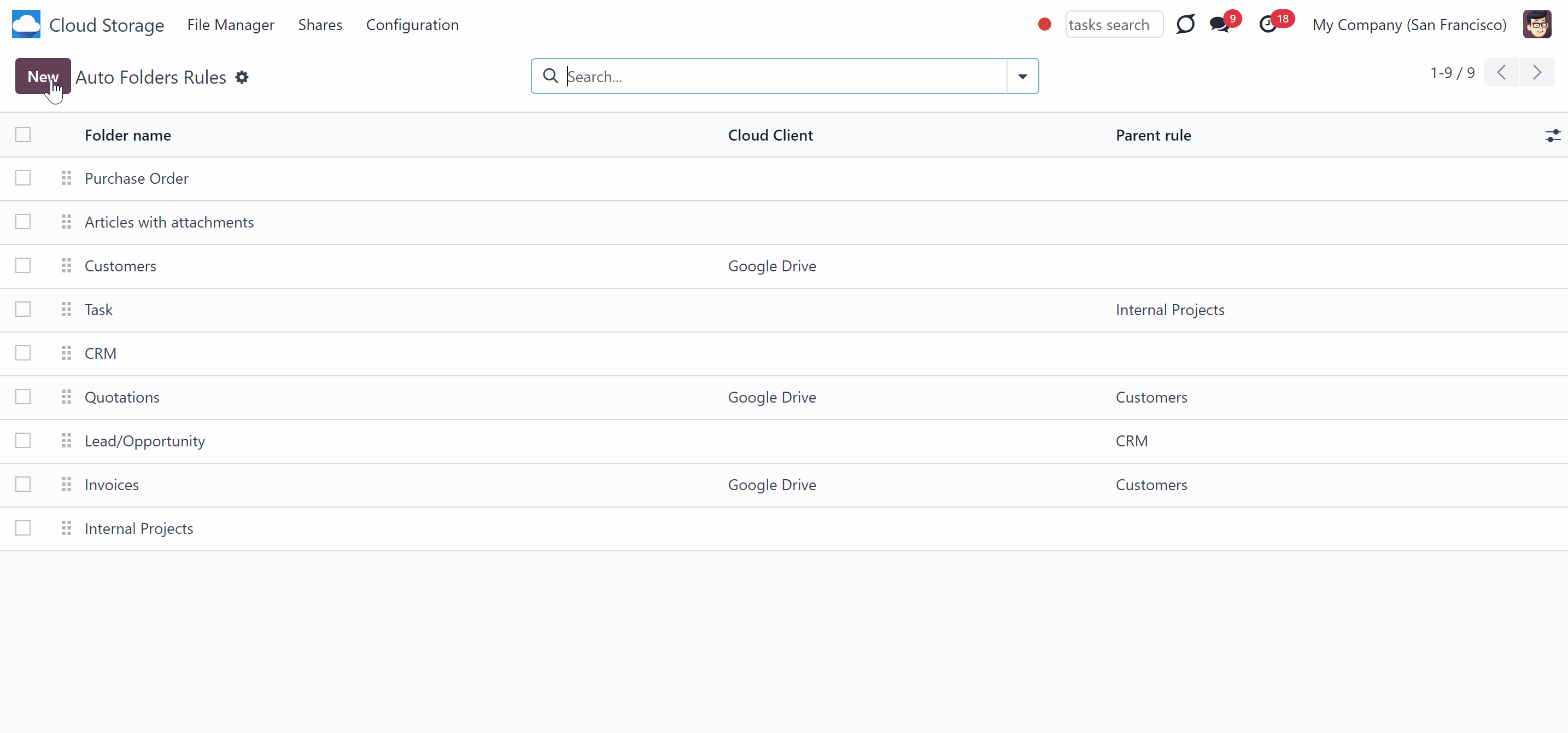Click CRM parent rule in Lead/Opportunity row
The height and width of the screenshot is (733, 1568).
[1132, 441]
